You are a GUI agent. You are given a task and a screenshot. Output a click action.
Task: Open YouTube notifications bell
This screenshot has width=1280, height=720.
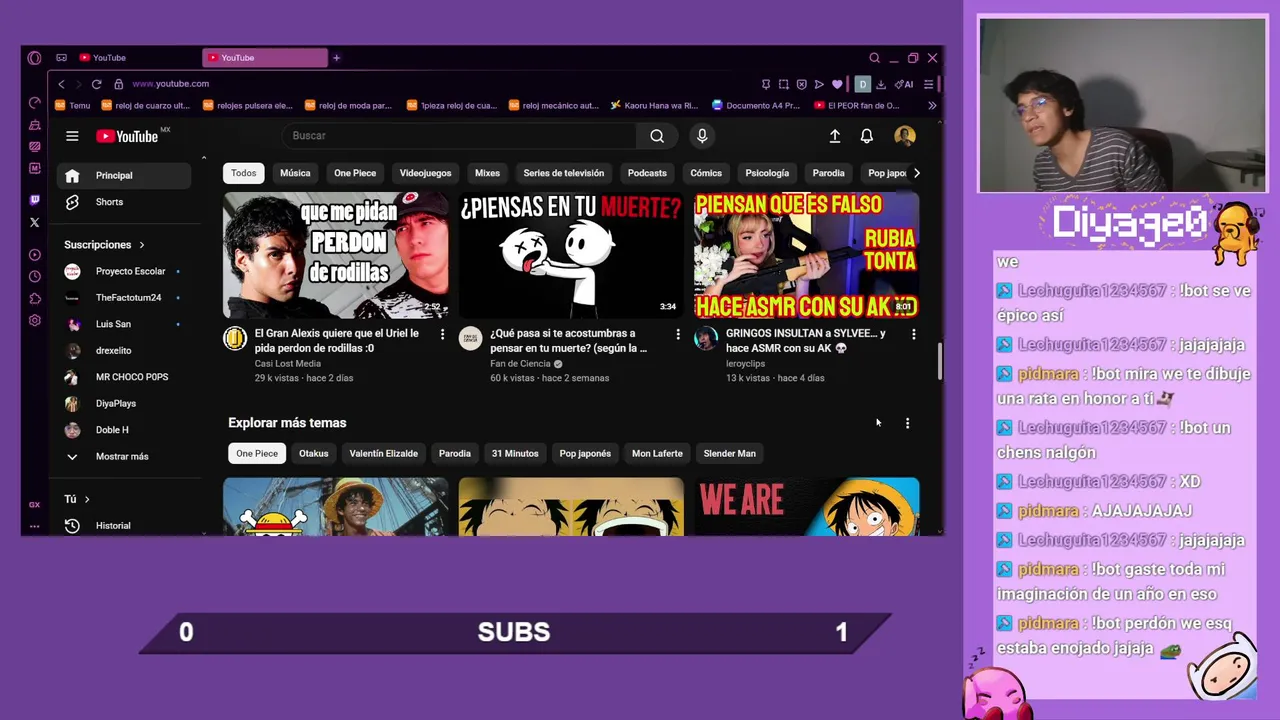[x=867, y=136]
